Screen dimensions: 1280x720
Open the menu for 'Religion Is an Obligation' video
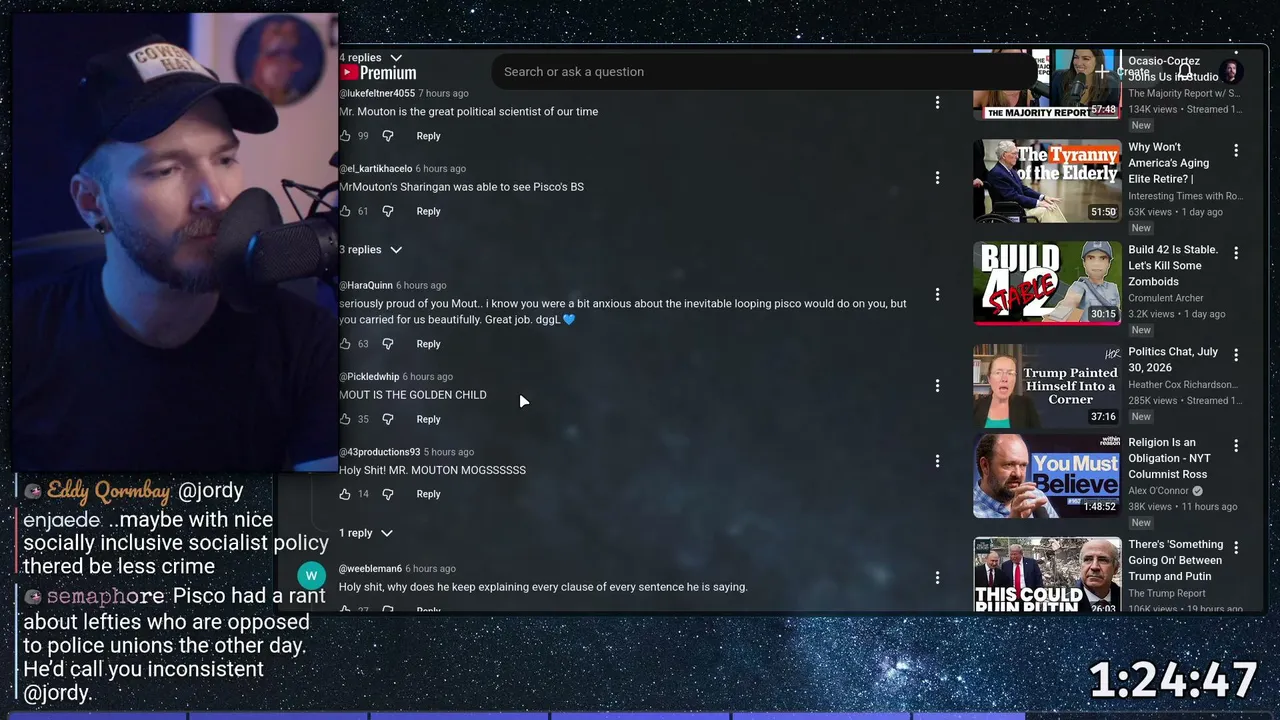point(1236,445)
